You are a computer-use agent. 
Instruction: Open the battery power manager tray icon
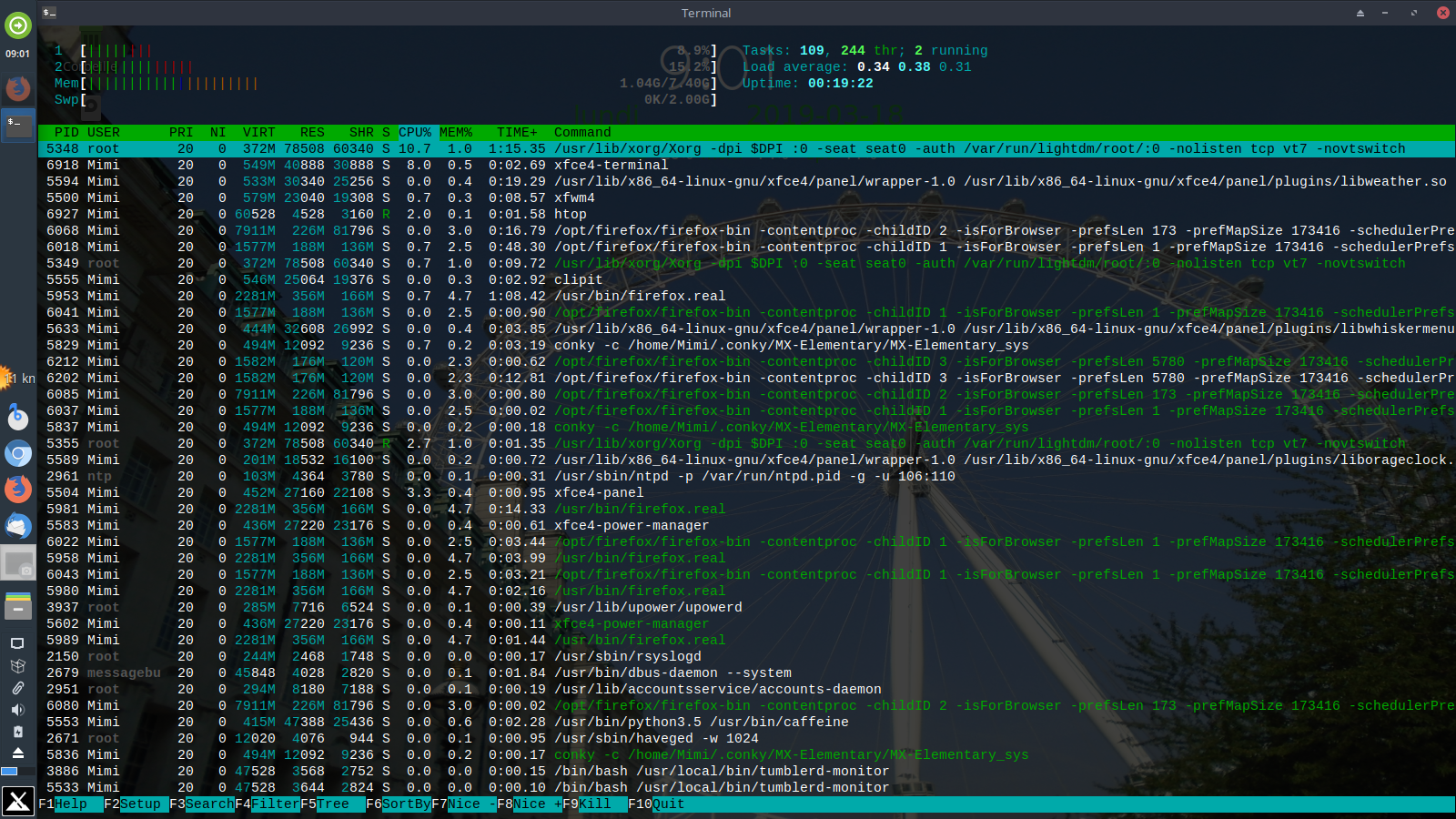(17, 731)
